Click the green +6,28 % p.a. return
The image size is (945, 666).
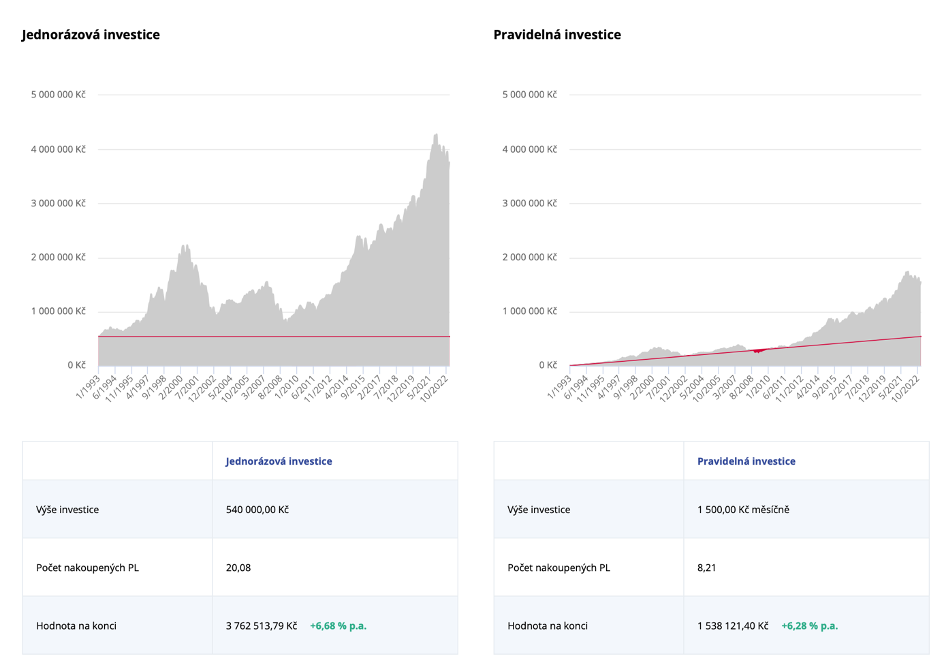click(809, 626)
